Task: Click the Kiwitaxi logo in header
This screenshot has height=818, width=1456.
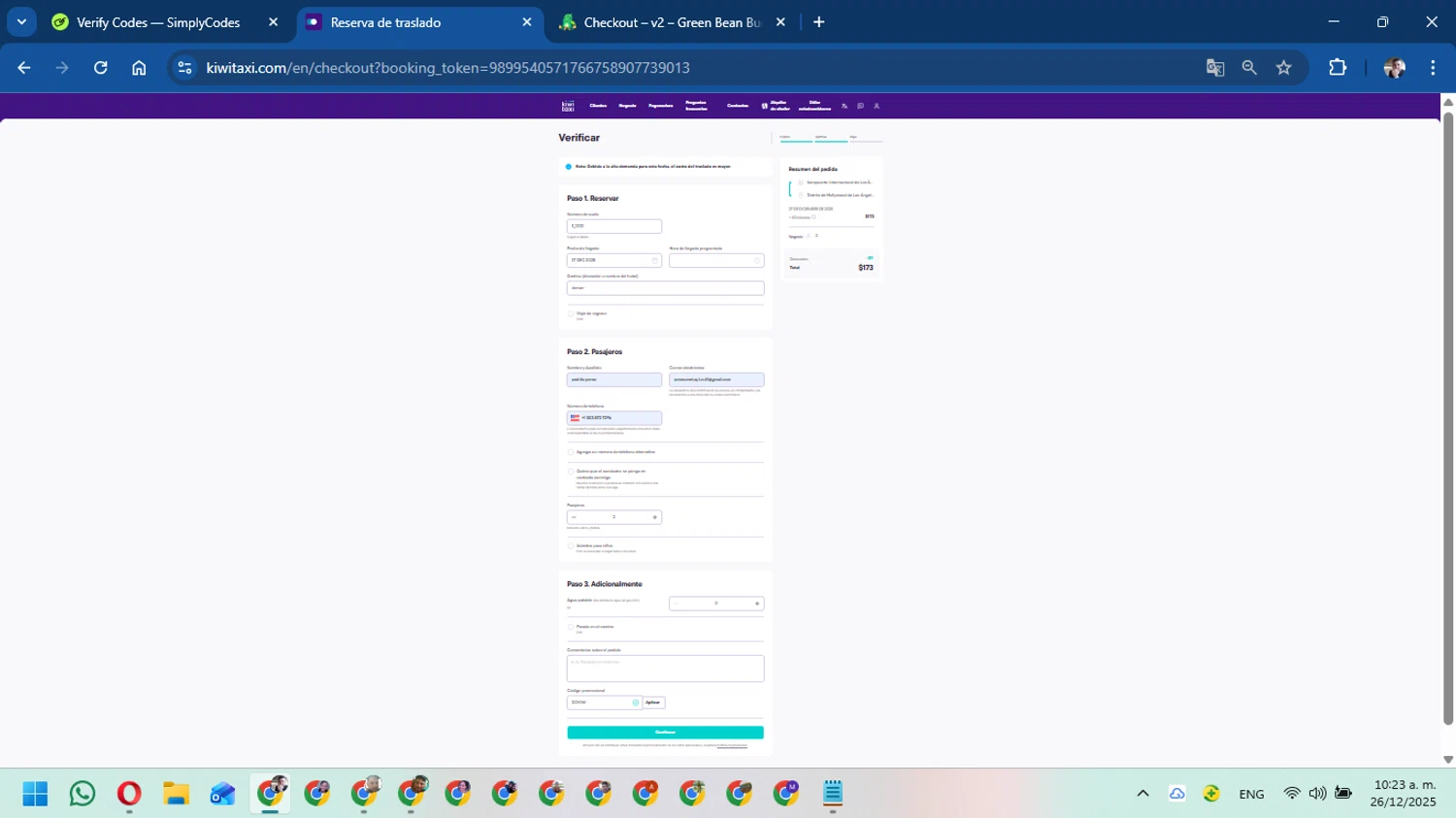Action: pyautogui.click(x=568, y=106)
